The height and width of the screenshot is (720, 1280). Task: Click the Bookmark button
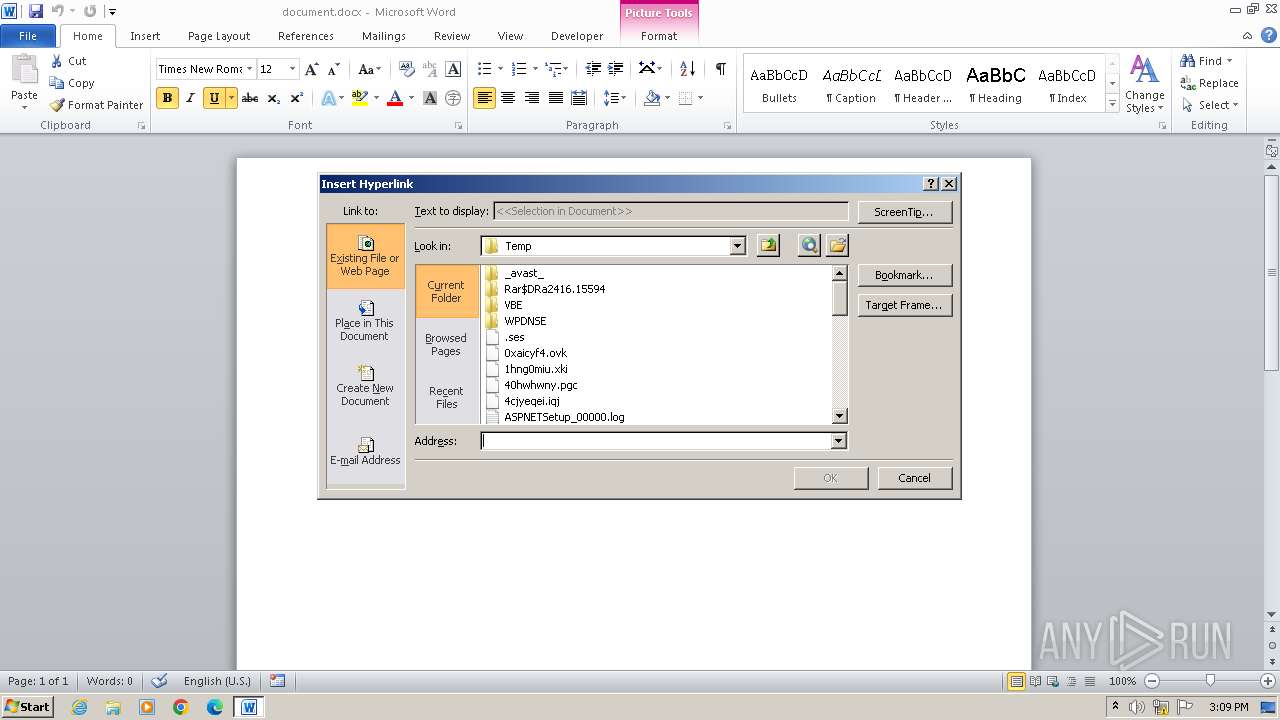click(x=903, y=275)
